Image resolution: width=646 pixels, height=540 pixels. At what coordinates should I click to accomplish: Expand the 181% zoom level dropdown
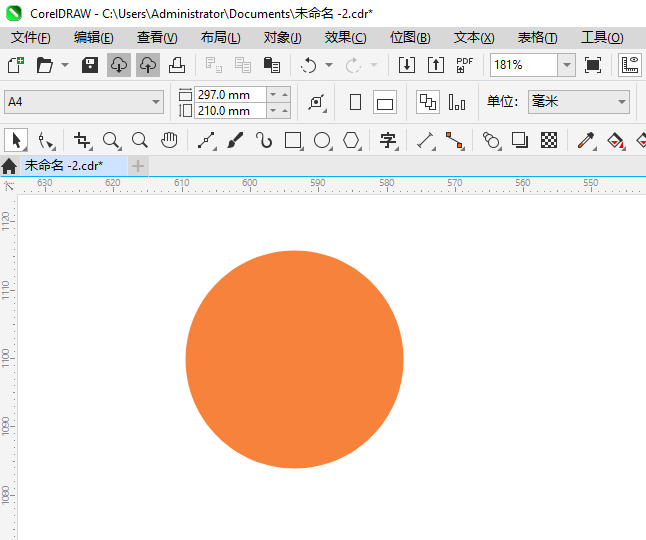566,65
